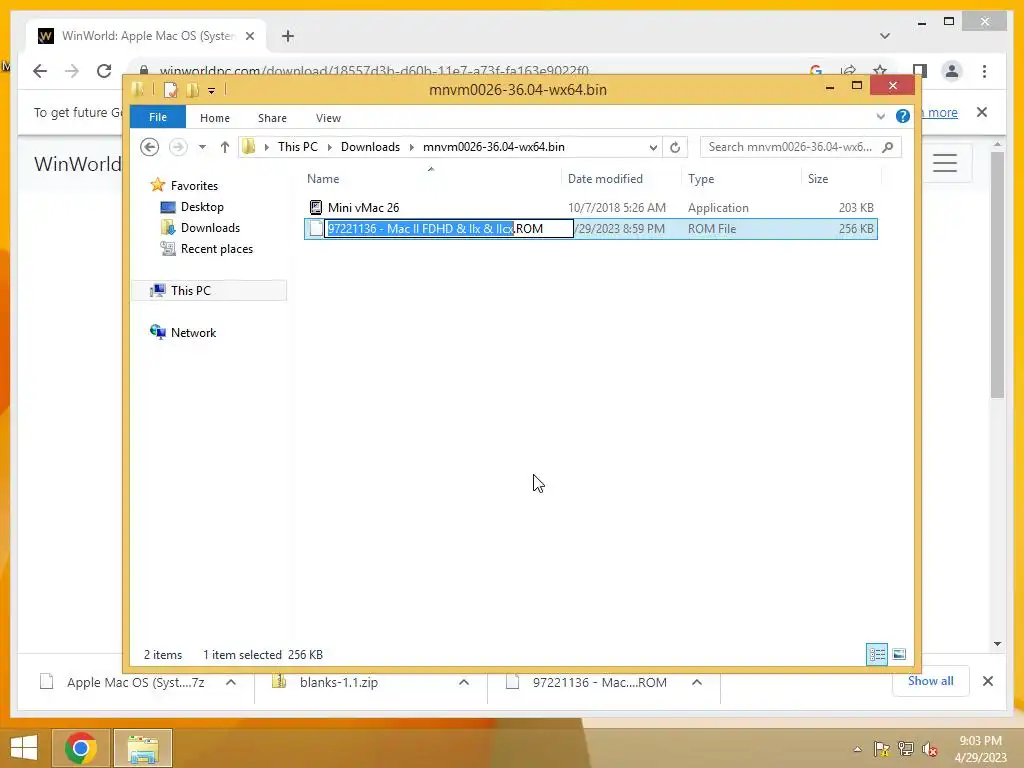
Task: Show hidden system tray icons
Action: click(x=857, y=749)
